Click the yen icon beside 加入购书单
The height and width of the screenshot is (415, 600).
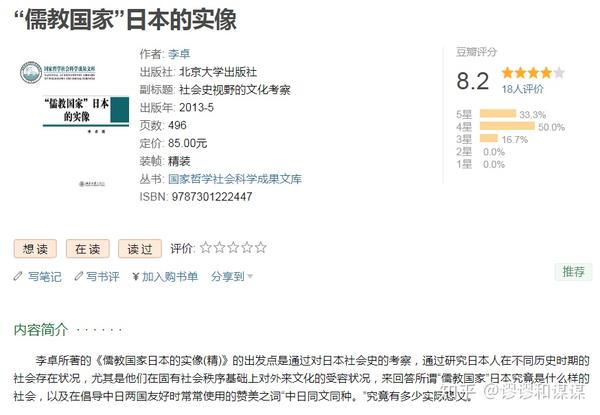click(135, 277)
